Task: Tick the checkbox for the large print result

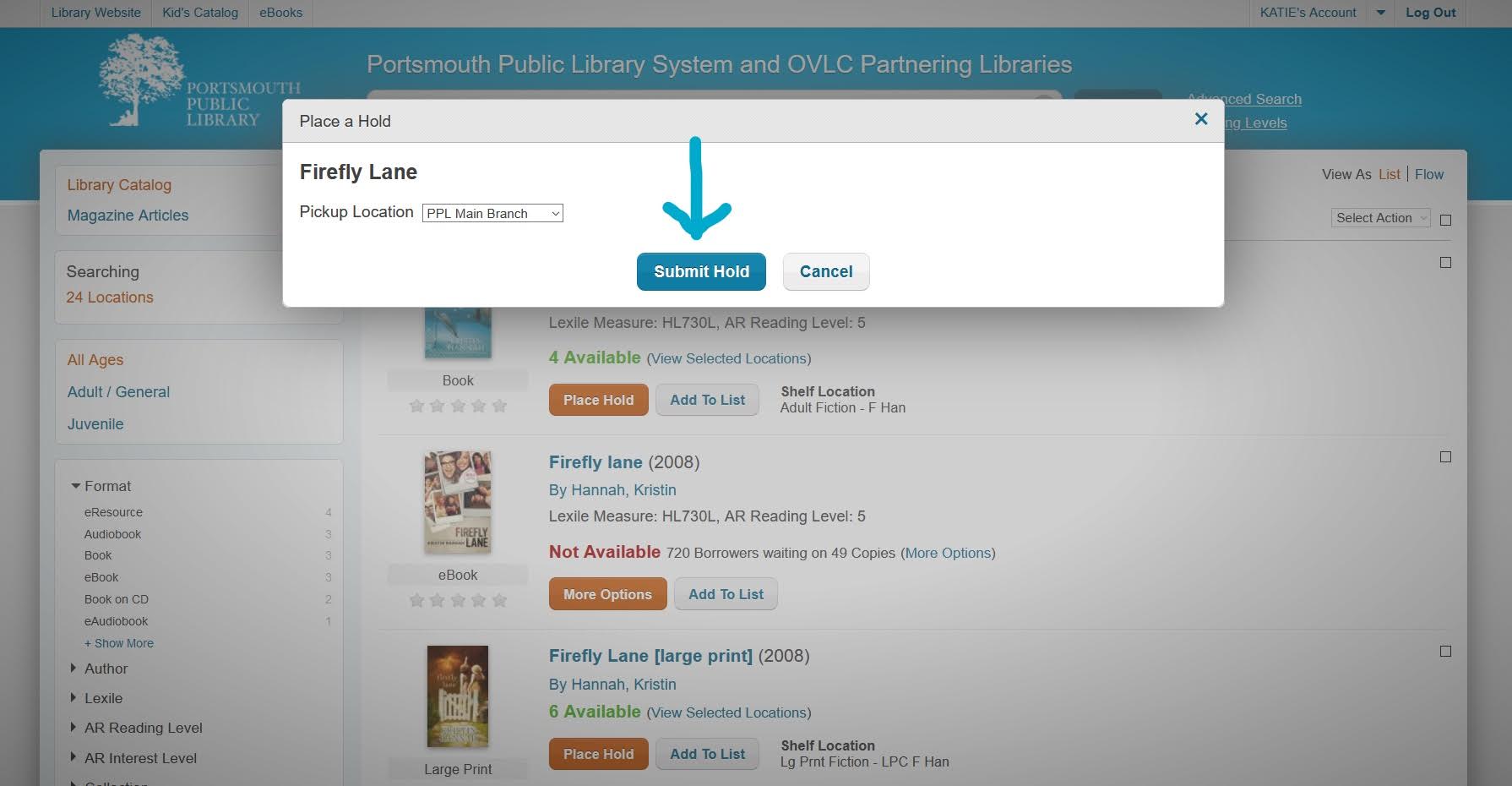Action: tap(1445, 652)
